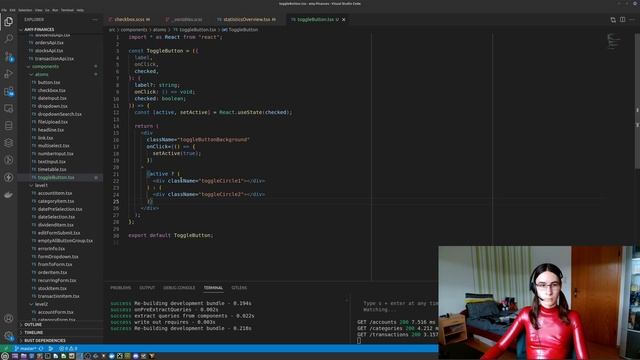Open the Accounts icon in activity bar
Image resolution: width=640 pixels, height=360 pixels.
[x=9, y=318]
